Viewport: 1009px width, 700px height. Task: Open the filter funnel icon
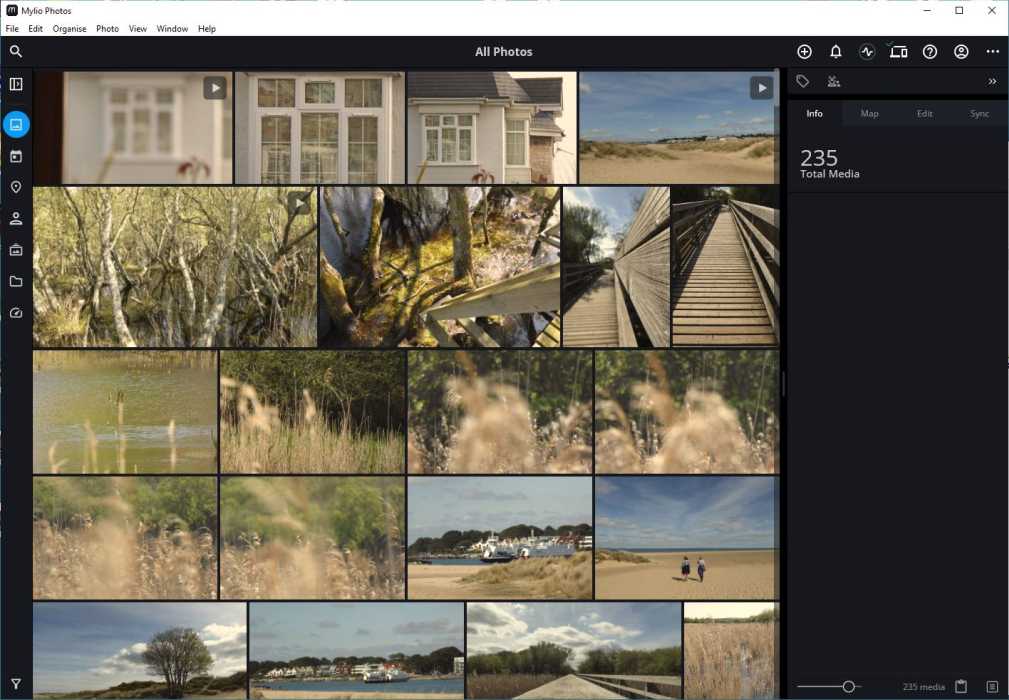tap(16, 685)
